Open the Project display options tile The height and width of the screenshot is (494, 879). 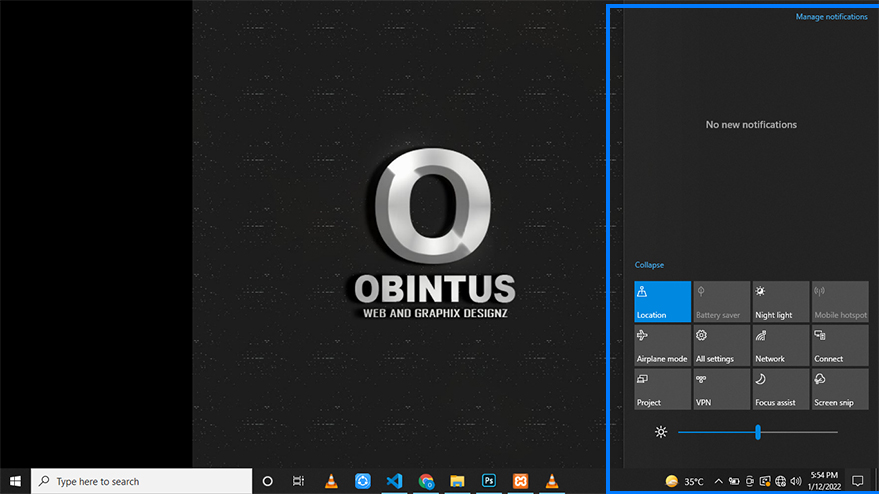(662, 389)
